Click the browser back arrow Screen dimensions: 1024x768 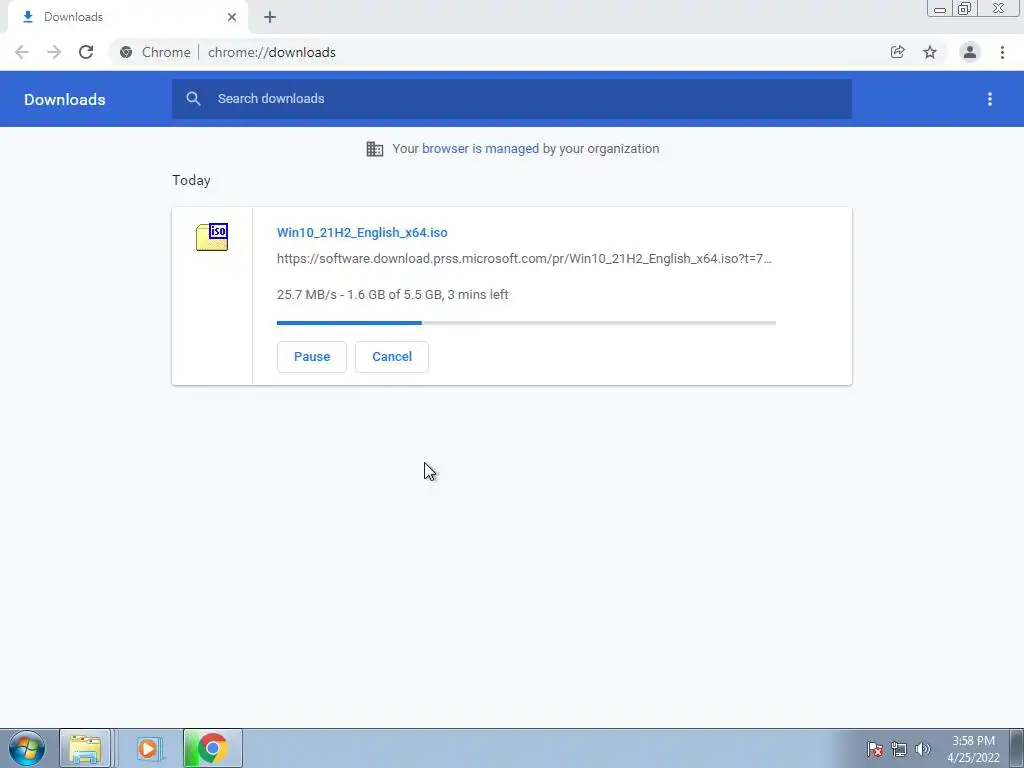(x=22, y=52)
